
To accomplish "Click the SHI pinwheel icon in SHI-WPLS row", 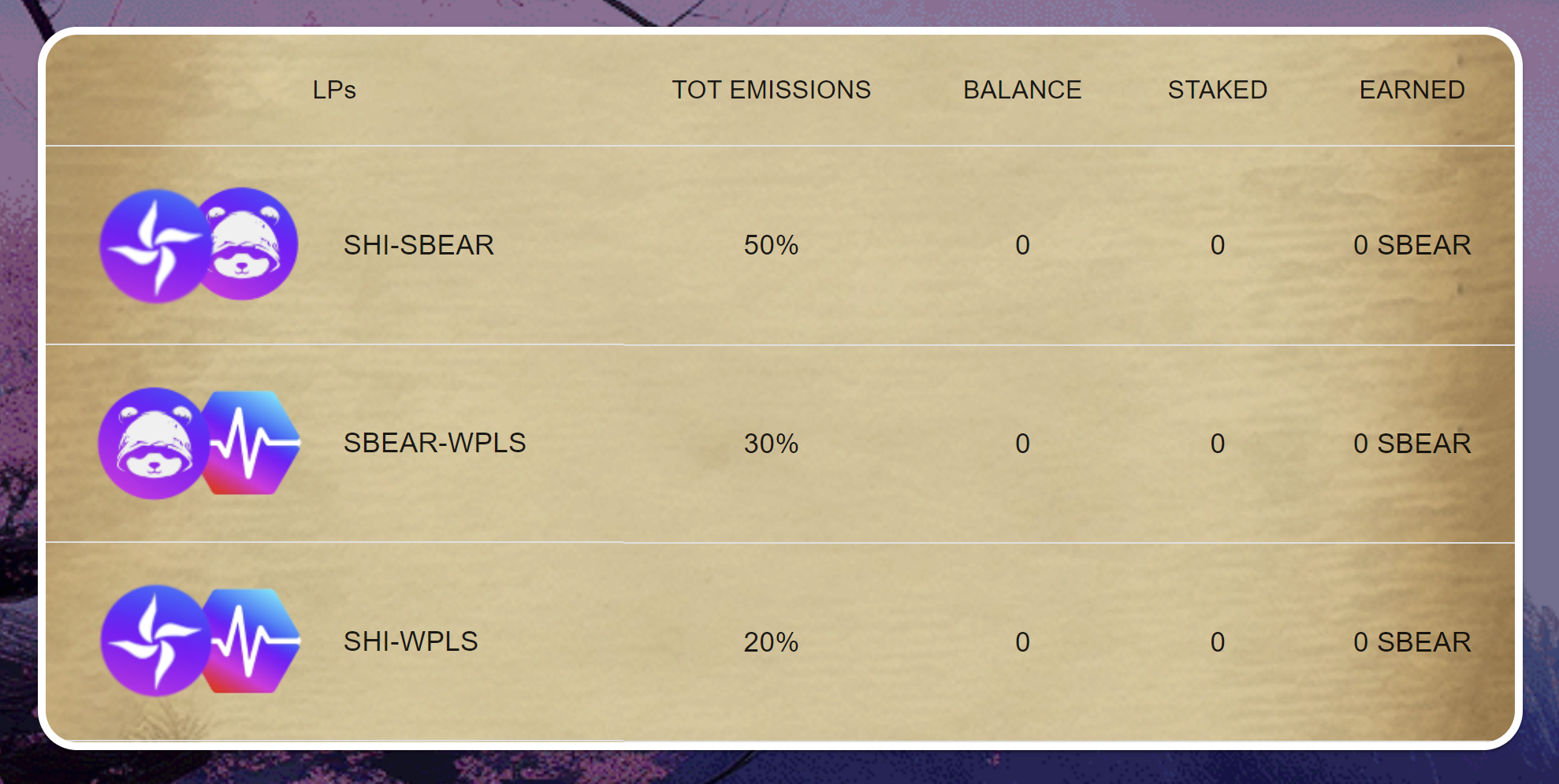I will [x=155, y=641].
